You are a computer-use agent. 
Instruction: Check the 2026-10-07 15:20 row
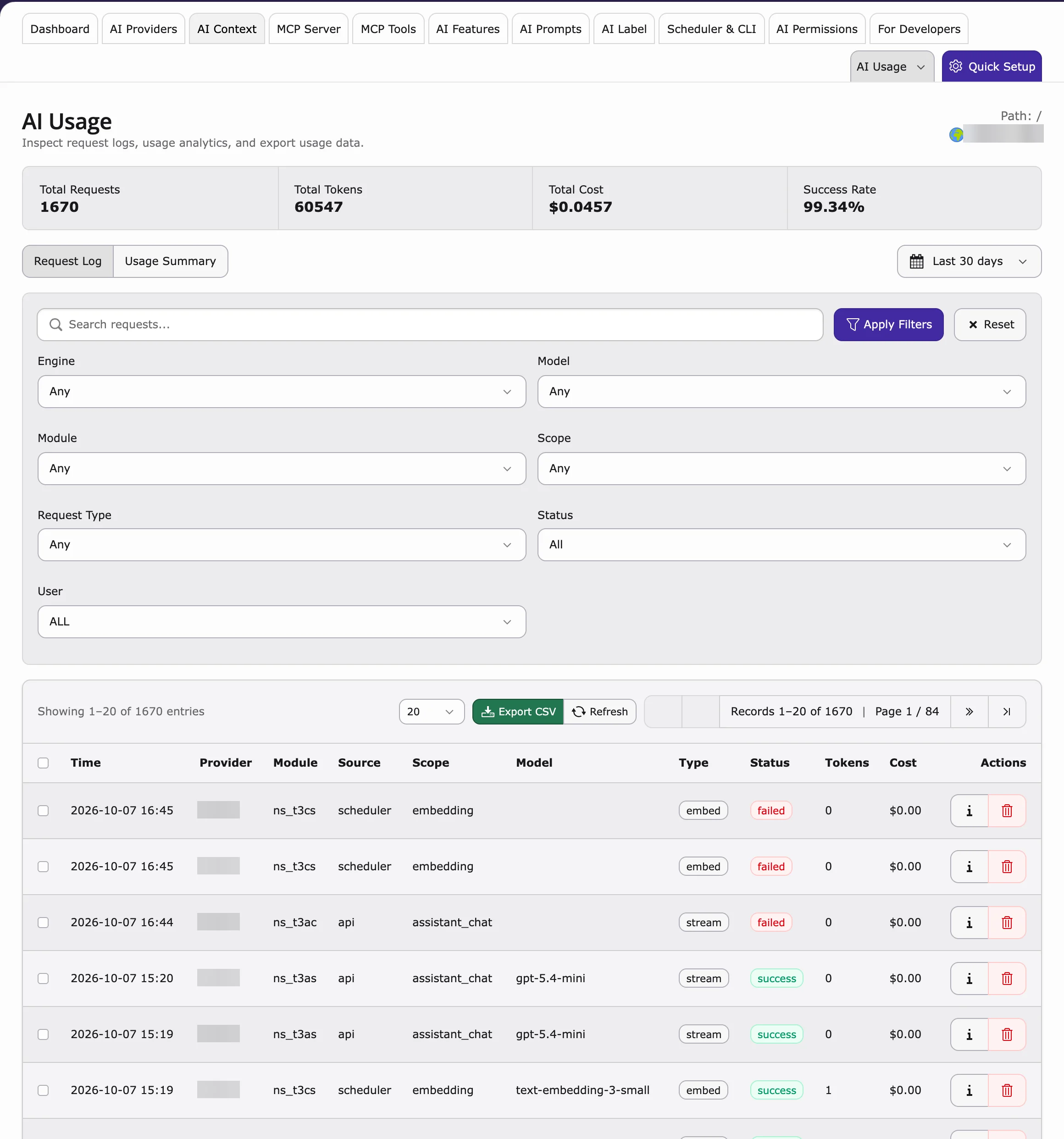[43, 978]
